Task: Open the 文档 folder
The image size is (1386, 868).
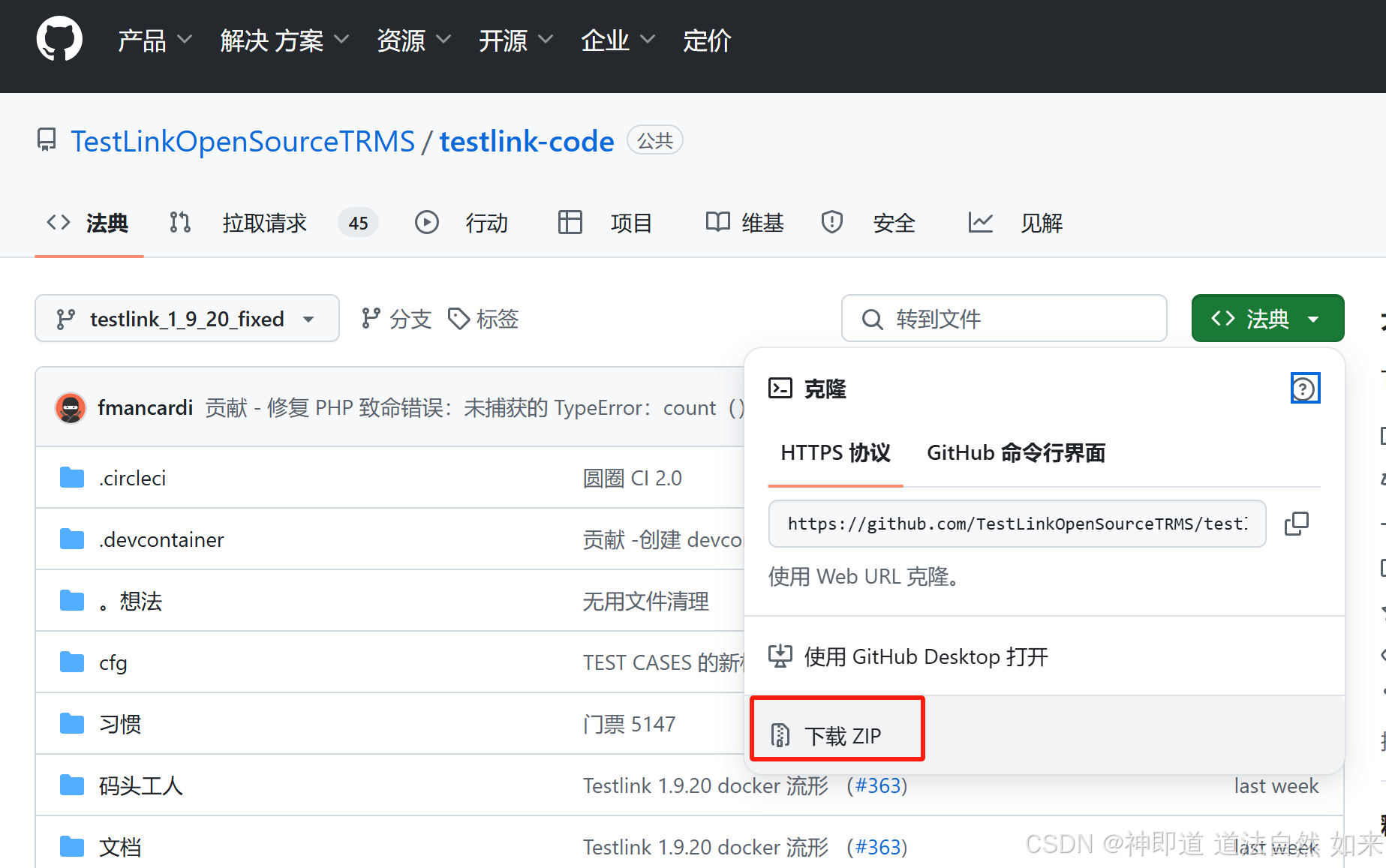Action: coord(120,847)
